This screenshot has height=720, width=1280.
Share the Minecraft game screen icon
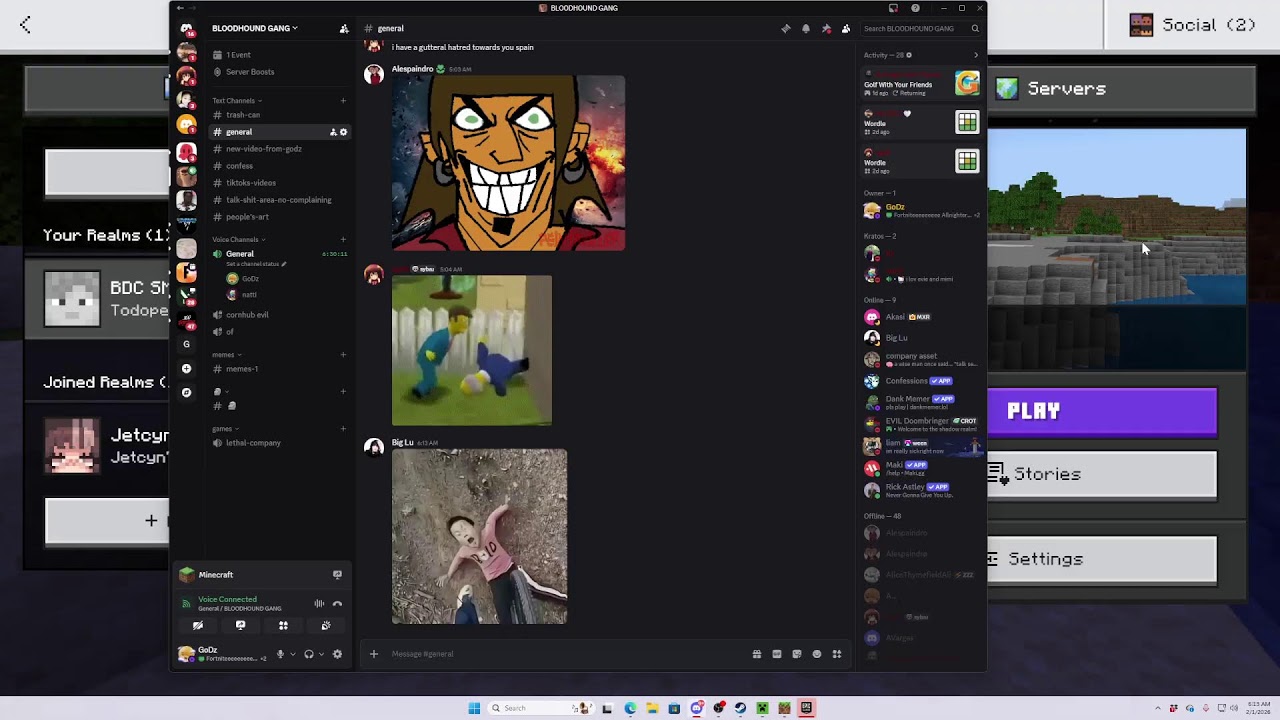coord(337,575)
